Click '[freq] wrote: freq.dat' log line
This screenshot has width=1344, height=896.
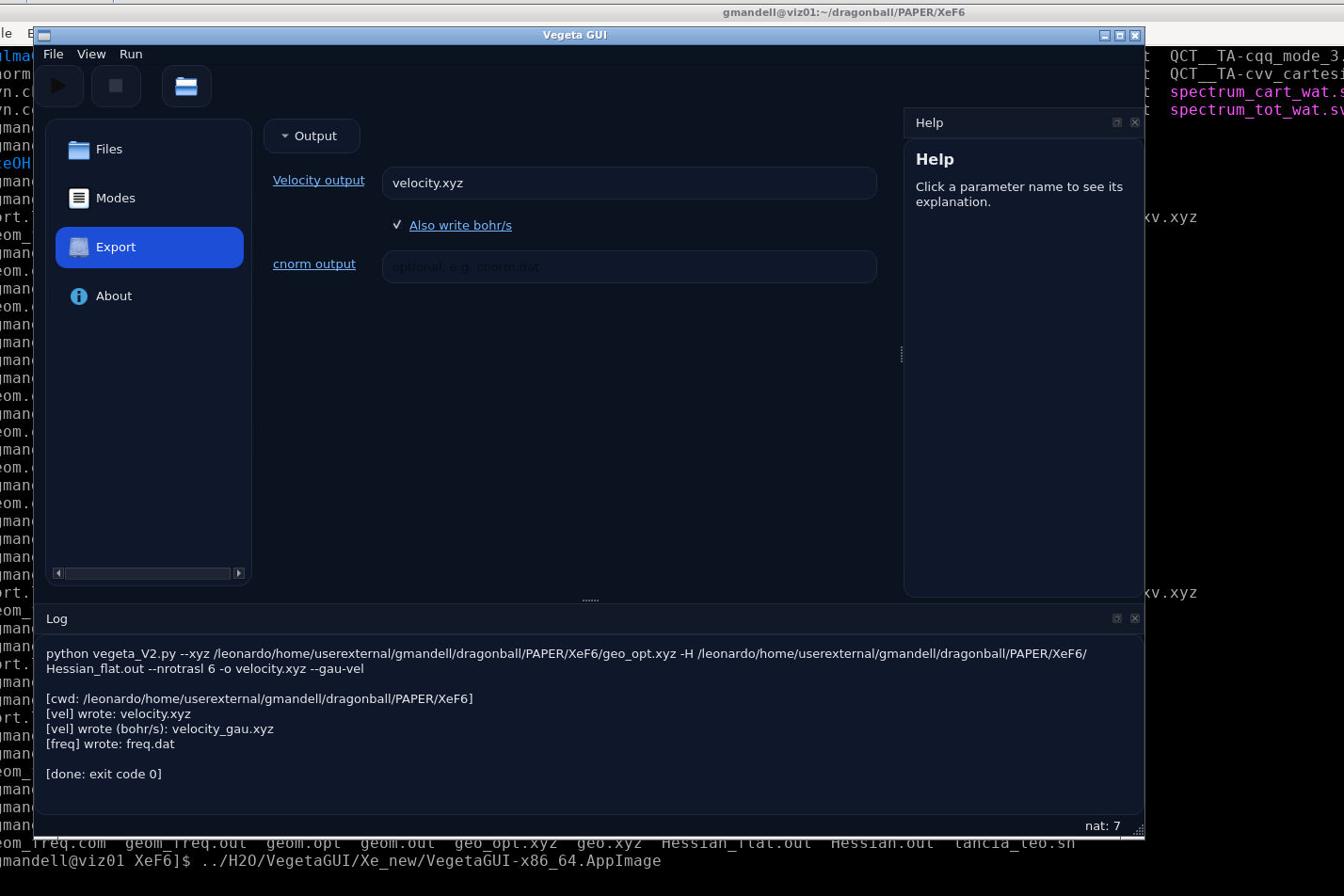click(110, 744)
